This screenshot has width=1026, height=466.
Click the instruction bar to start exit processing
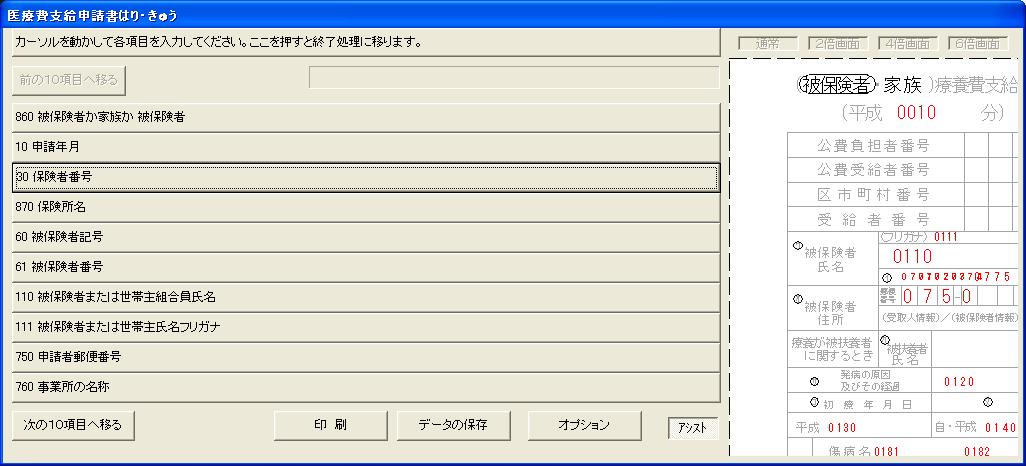(365, 43)
